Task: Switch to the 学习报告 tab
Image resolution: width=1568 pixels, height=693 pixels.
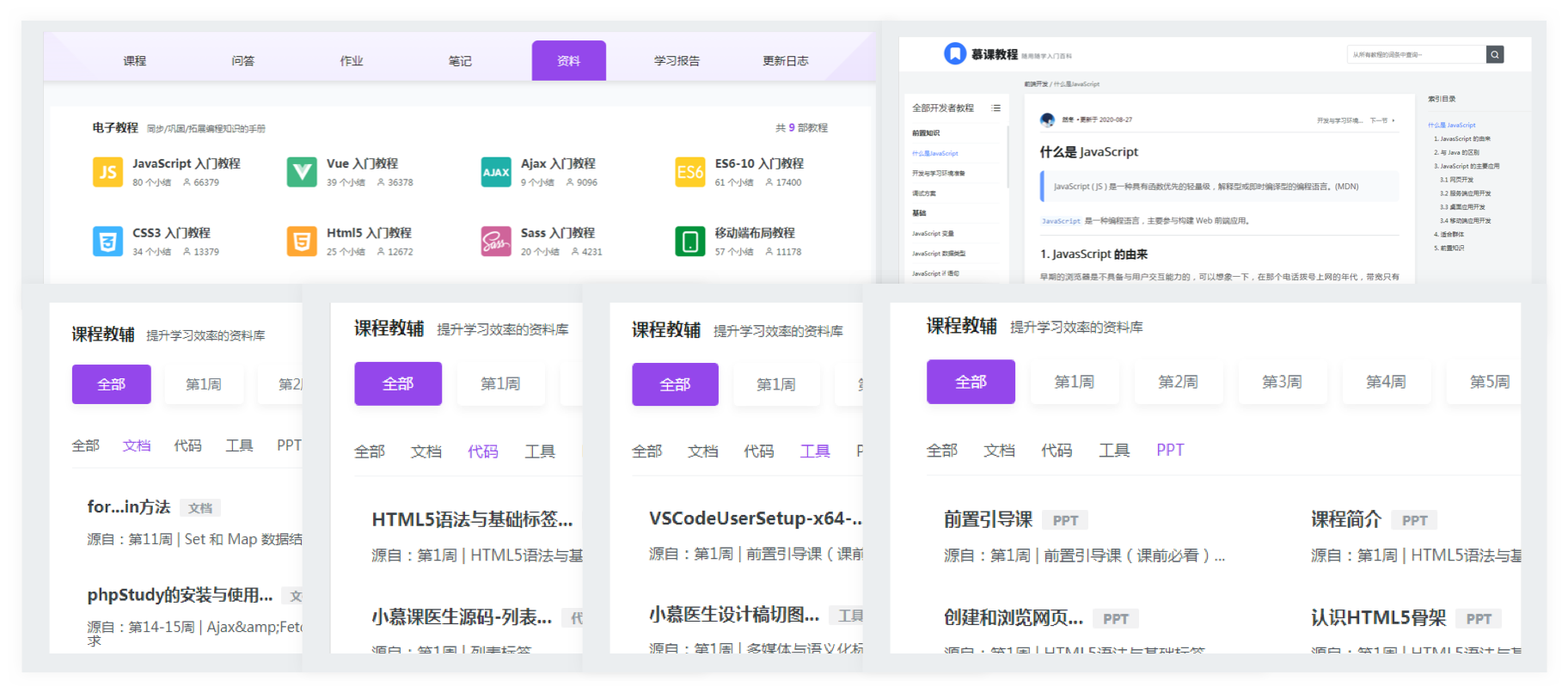Action: 677,61
